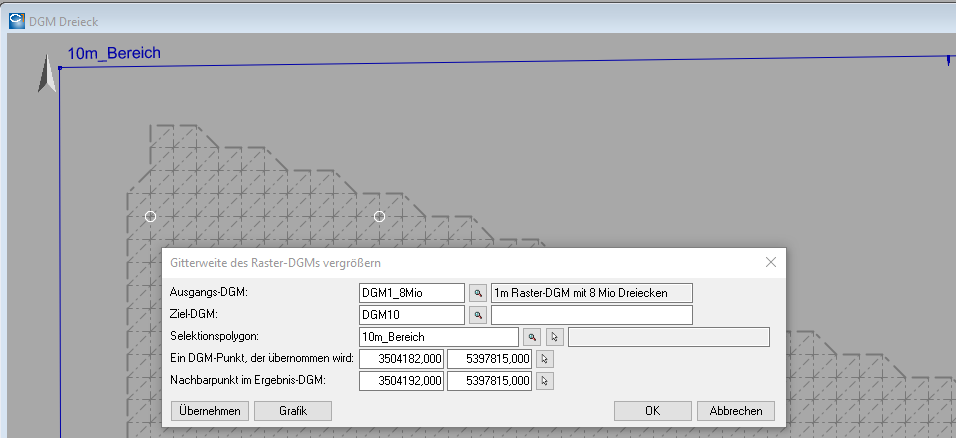The image size is (956, 438).
Task: Click the DGM Dreieck window title
Action: 63,22
